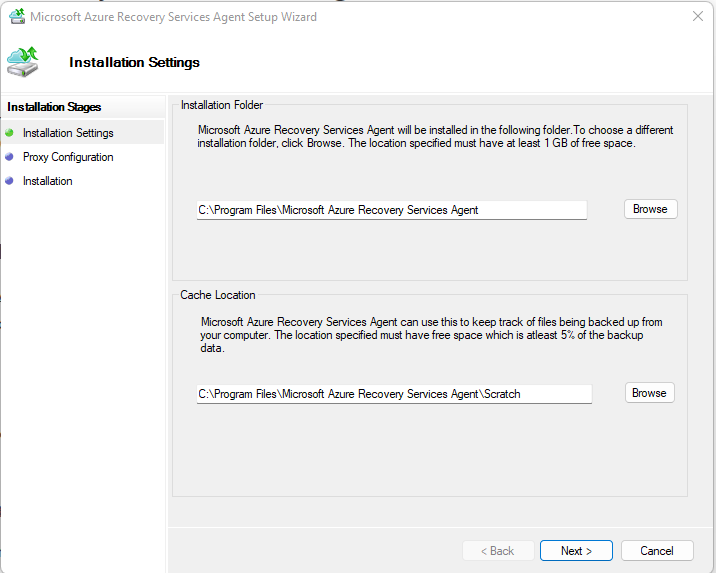Click the Installation Folder group label
This screenshot has width=716, height=573.
click(x=222, y=105)
